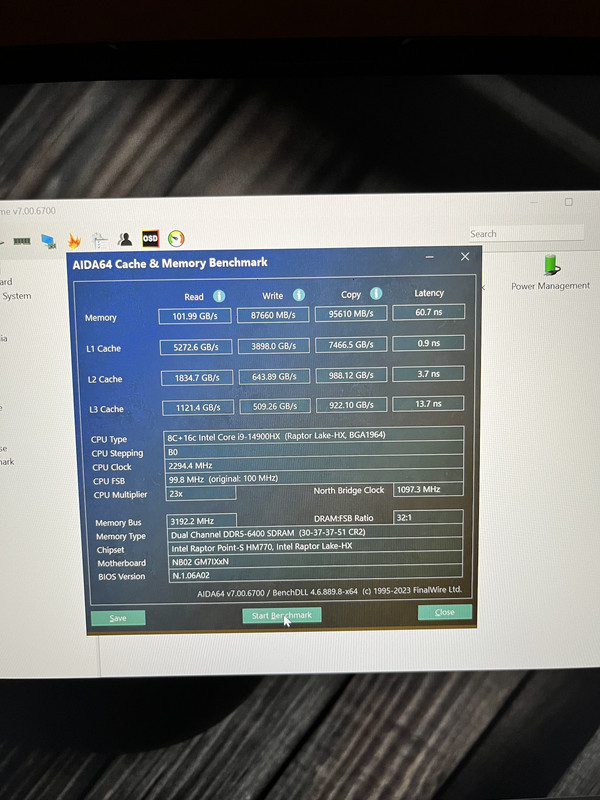Focus the Search field in main window
This screenshot has height=800, width=600.
pyautogui.click(x=526, y=234)
